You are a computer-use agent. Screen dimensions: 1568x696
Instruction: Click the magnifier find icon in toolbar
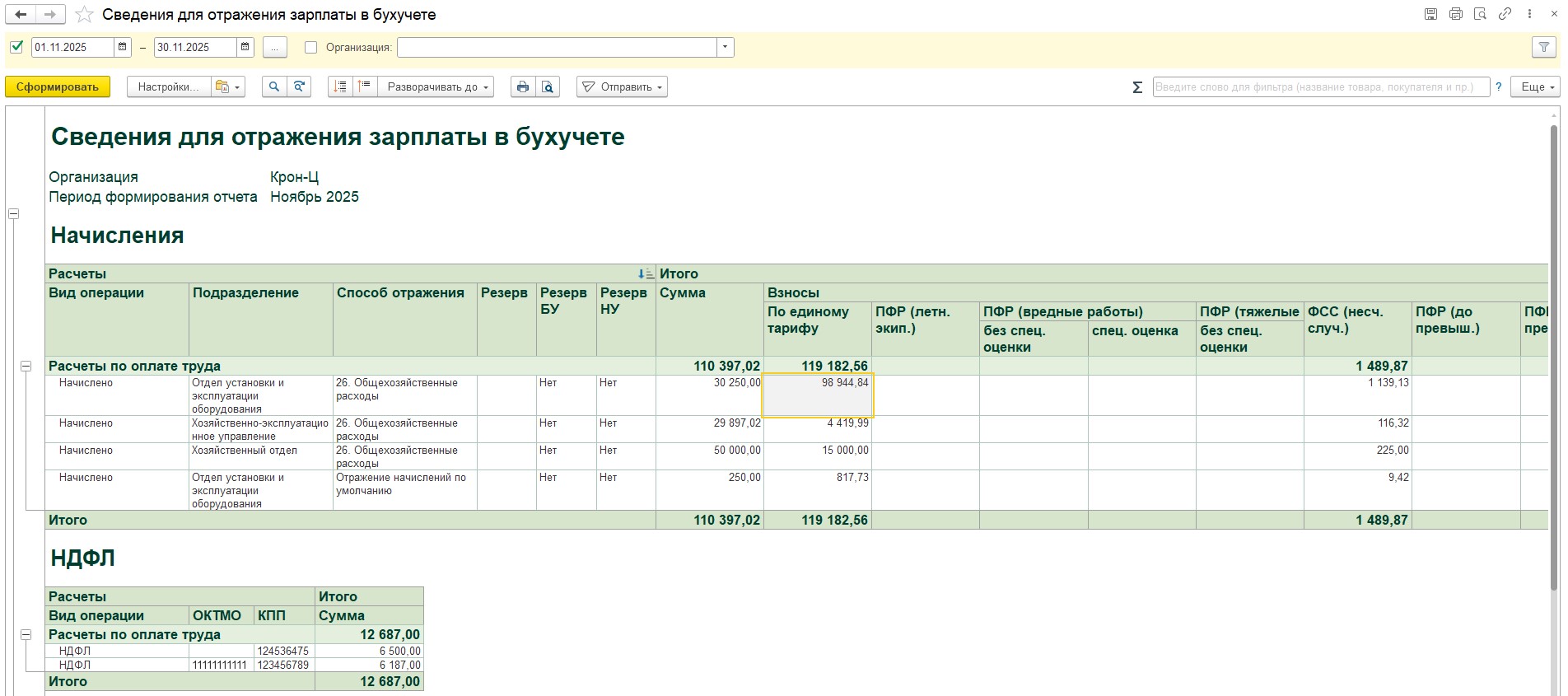(x=274, y=87)
